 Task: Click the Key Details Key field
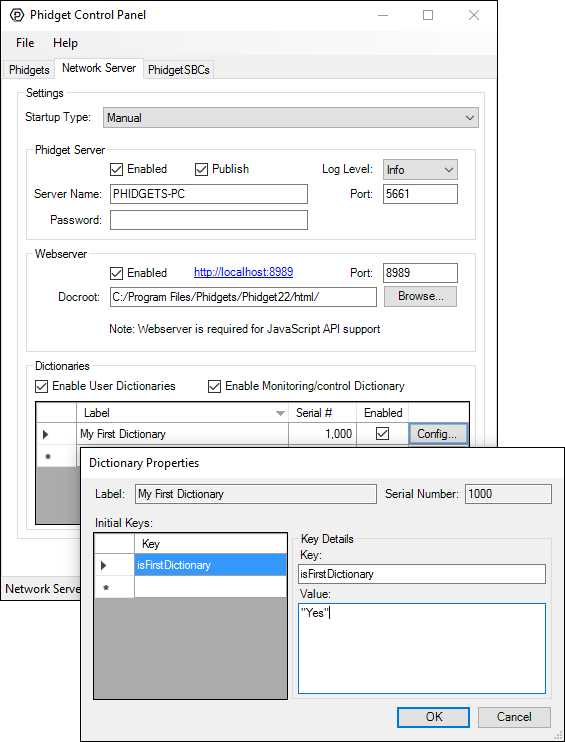[422, 574]
